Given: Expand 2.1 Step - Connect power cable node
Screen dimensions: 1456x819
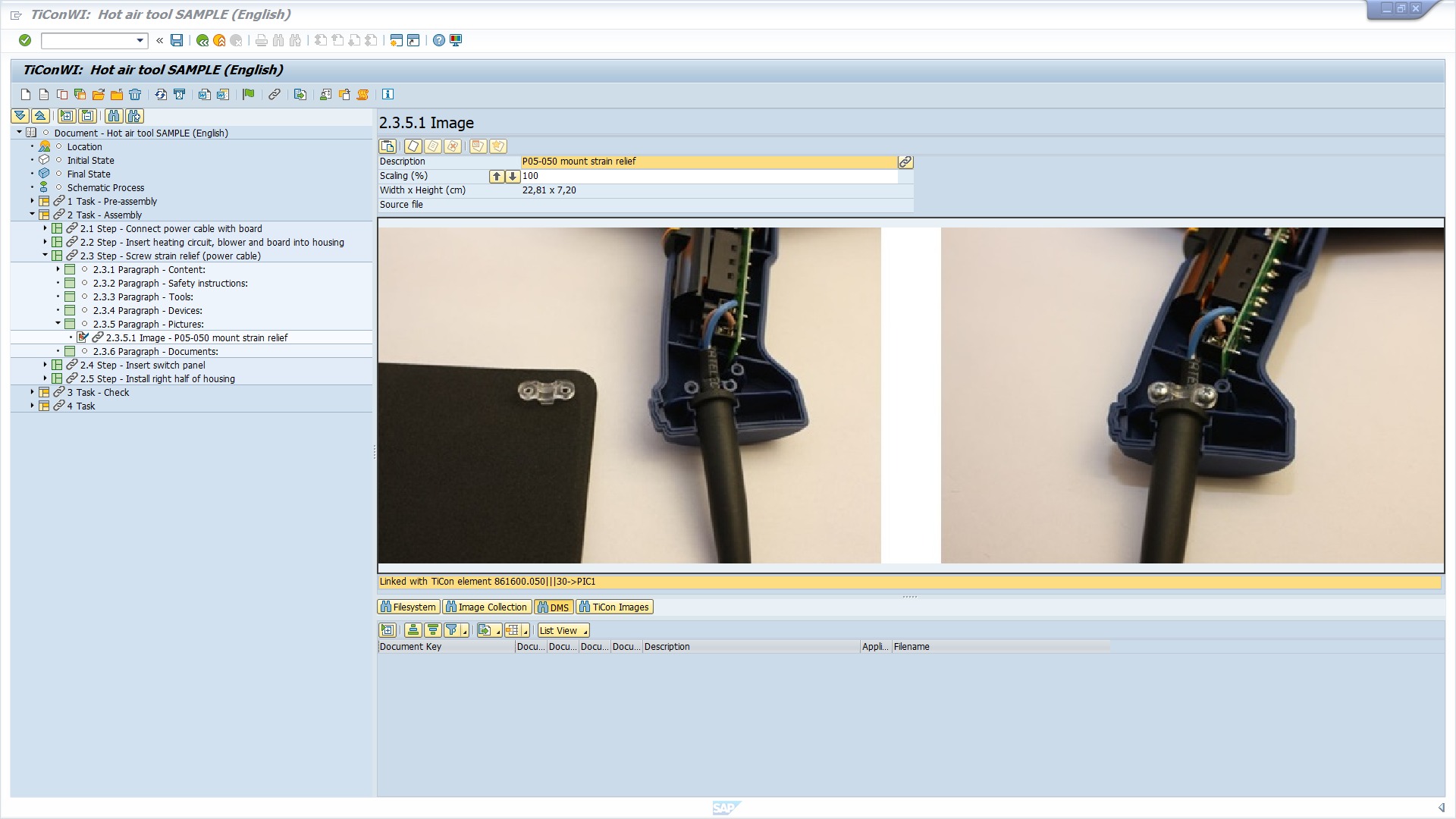Looking at the screenshot, I should (45, 228).
